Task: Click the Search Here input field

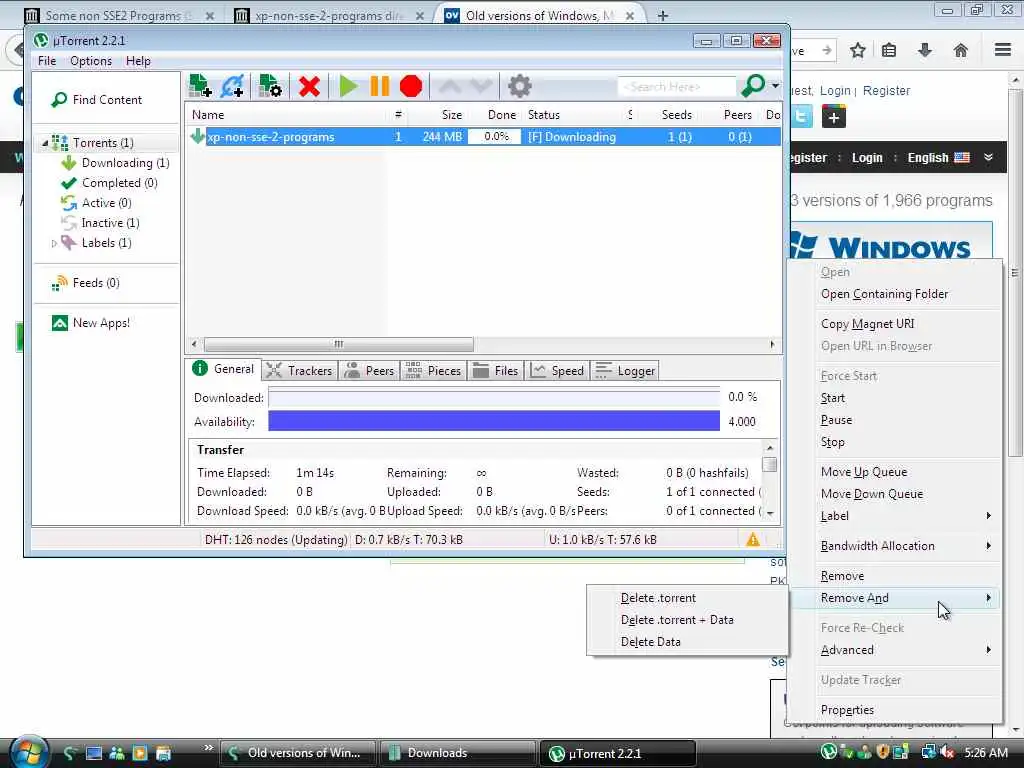Action: point(676,86)
